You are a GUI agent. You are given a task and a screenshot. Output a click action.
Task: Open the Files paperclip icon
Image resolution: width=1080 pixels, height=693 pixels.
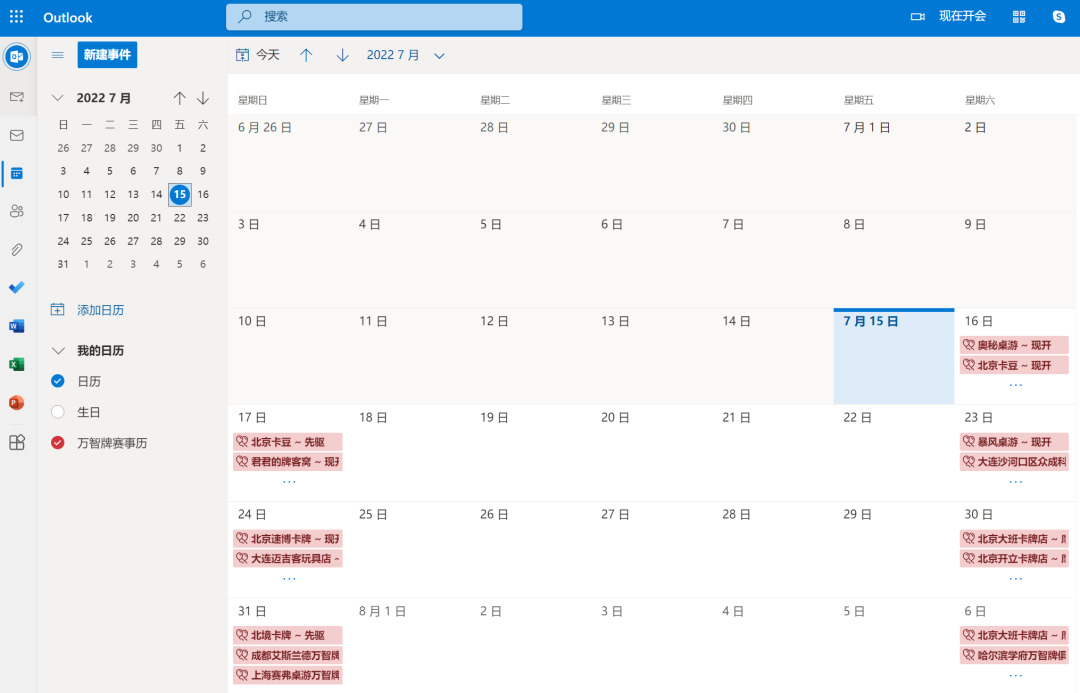[16, 249]
